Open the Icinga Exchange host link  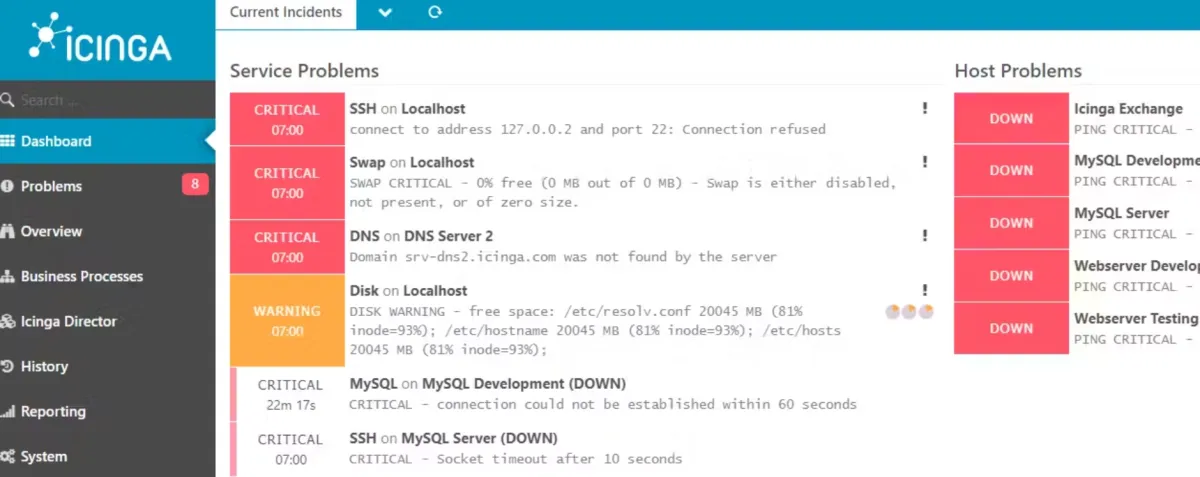tap(1129, 109)
